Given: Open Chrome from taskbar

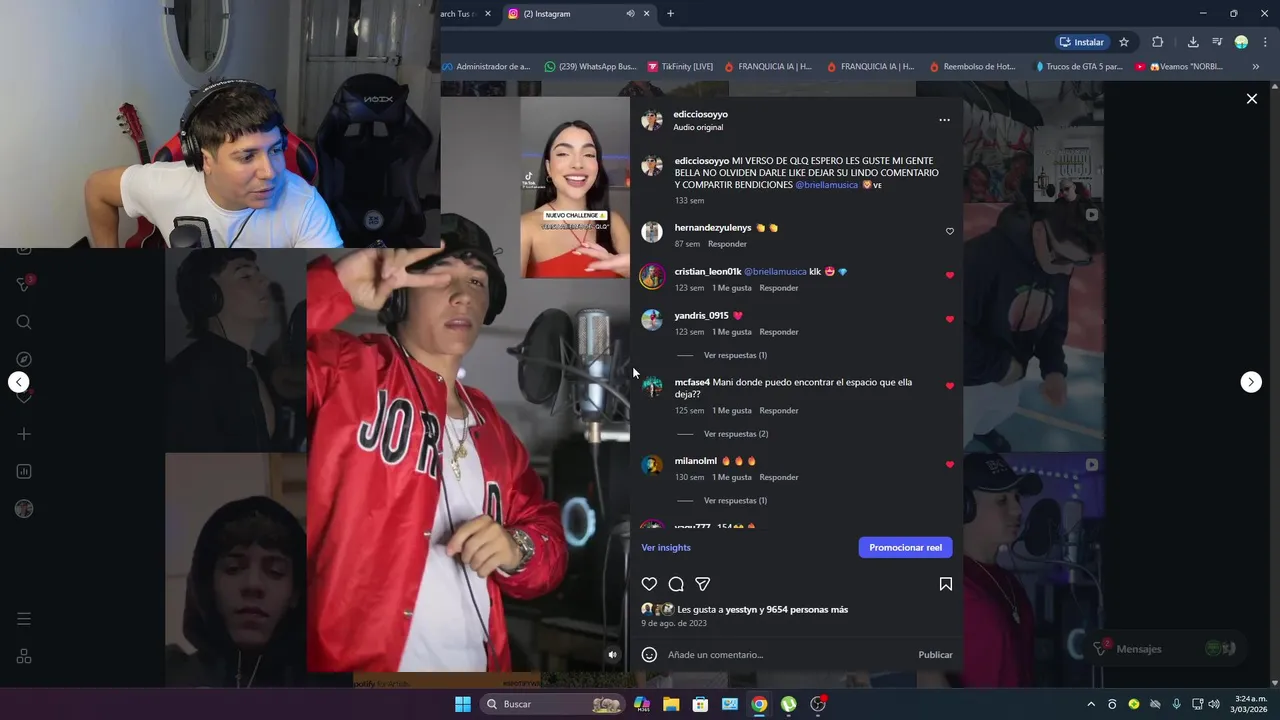Looking at the screenshot, I should click(x=759, y=704).
